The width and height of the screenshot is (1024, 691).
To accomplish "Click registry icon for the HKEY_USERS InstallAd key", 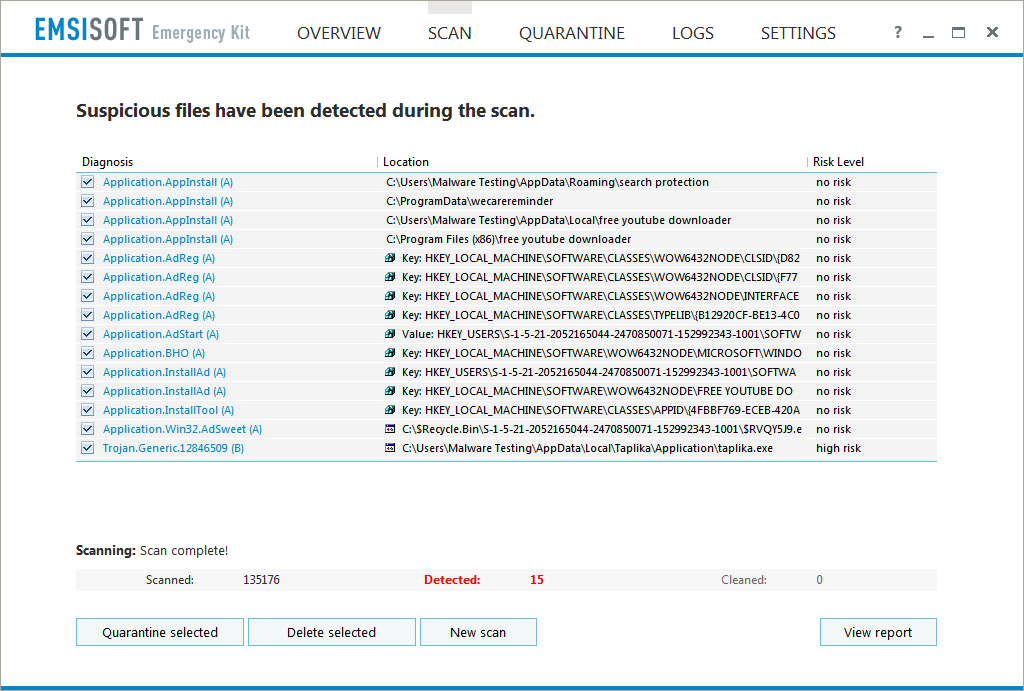I will click(x=390, y=372).
